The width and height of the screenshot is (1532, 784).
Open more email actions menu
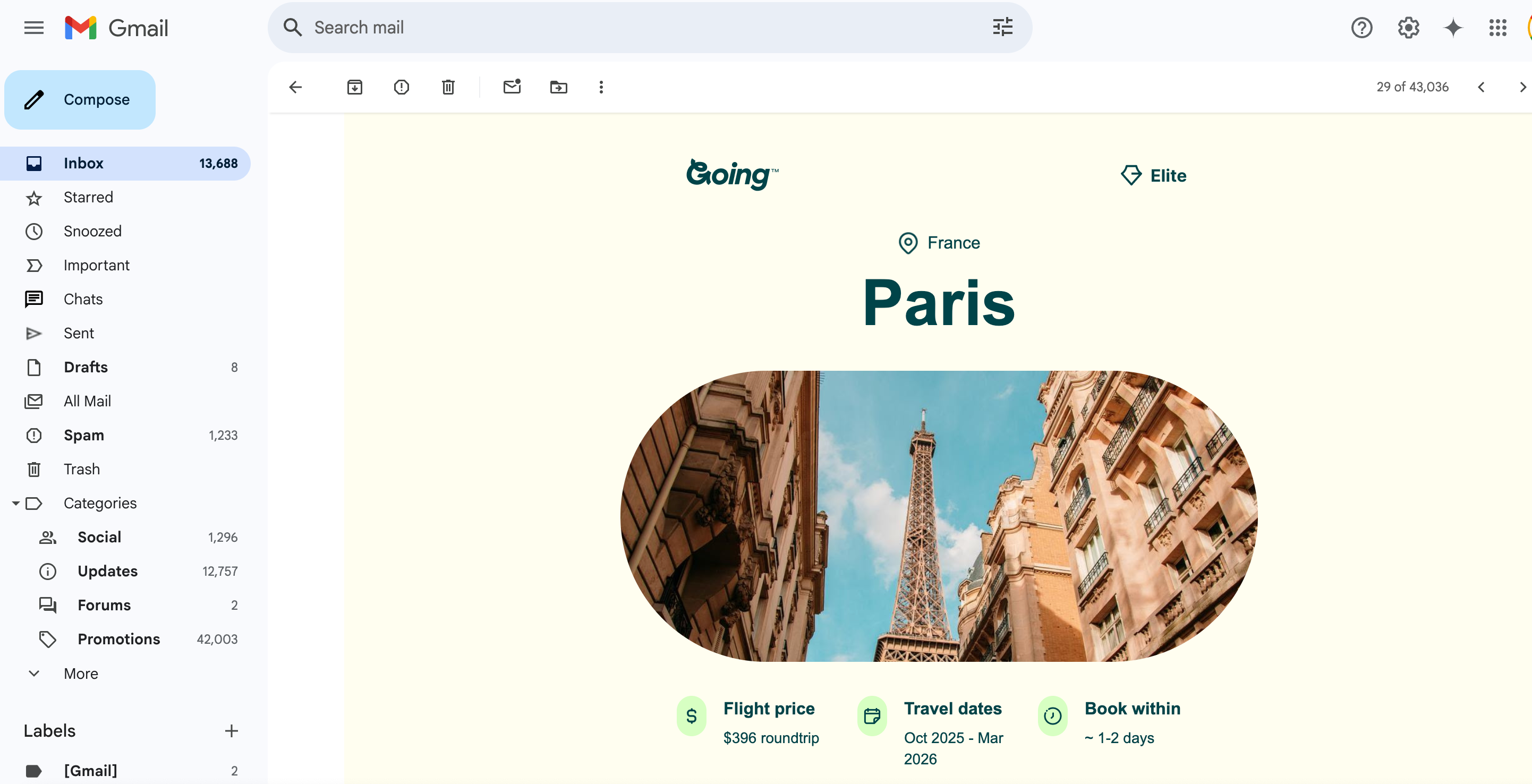pos(602,88)
